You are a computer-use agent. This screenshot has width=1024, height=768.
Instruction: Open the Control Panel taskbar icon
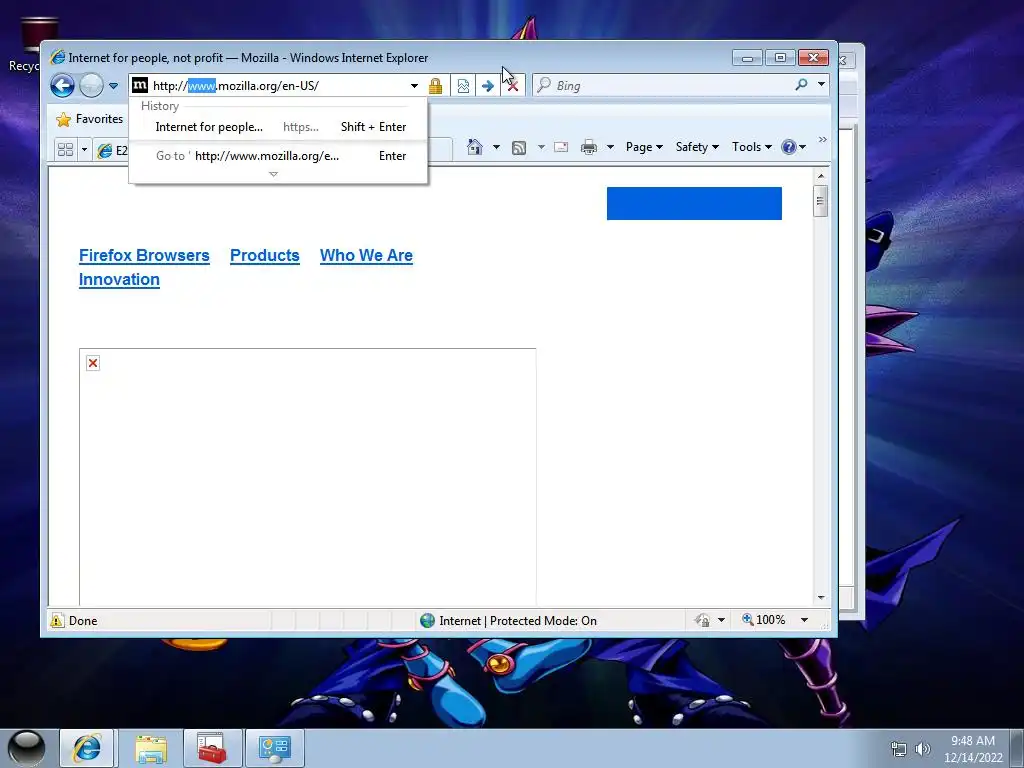[x=274, y=748]
